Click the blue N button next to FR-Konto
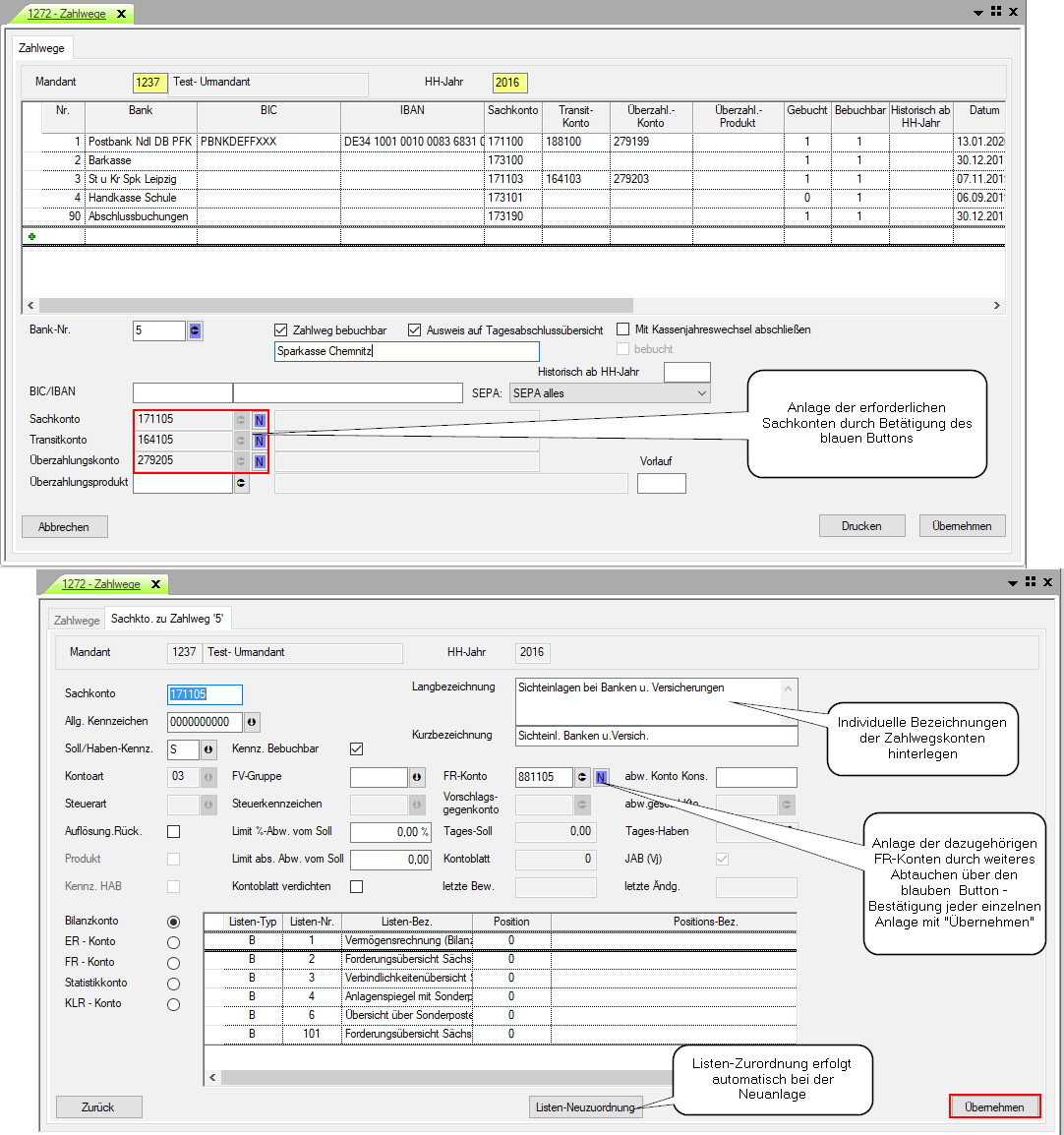Image resolution: width=1064 pixels, height=1135 pixels. coord(601,777)
